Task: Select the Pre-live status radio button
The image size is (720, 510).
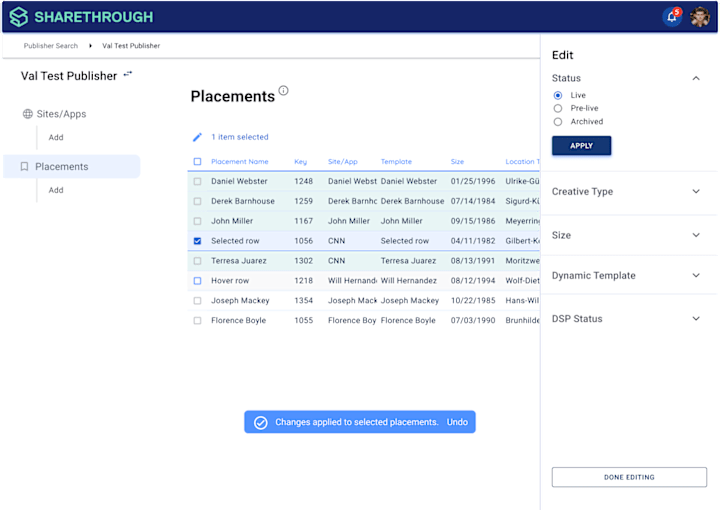Action: (558, 108)
